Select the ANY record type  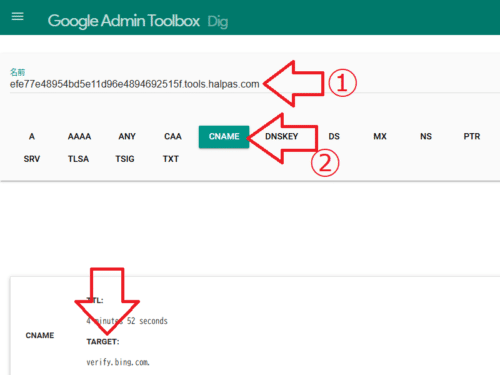pyautogui.click(x=127, y=136)
